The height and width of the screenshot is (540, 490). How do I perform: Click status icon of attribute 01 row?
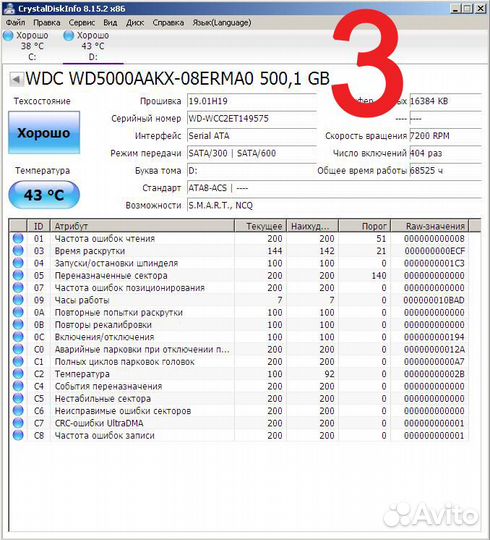(18, 238)
